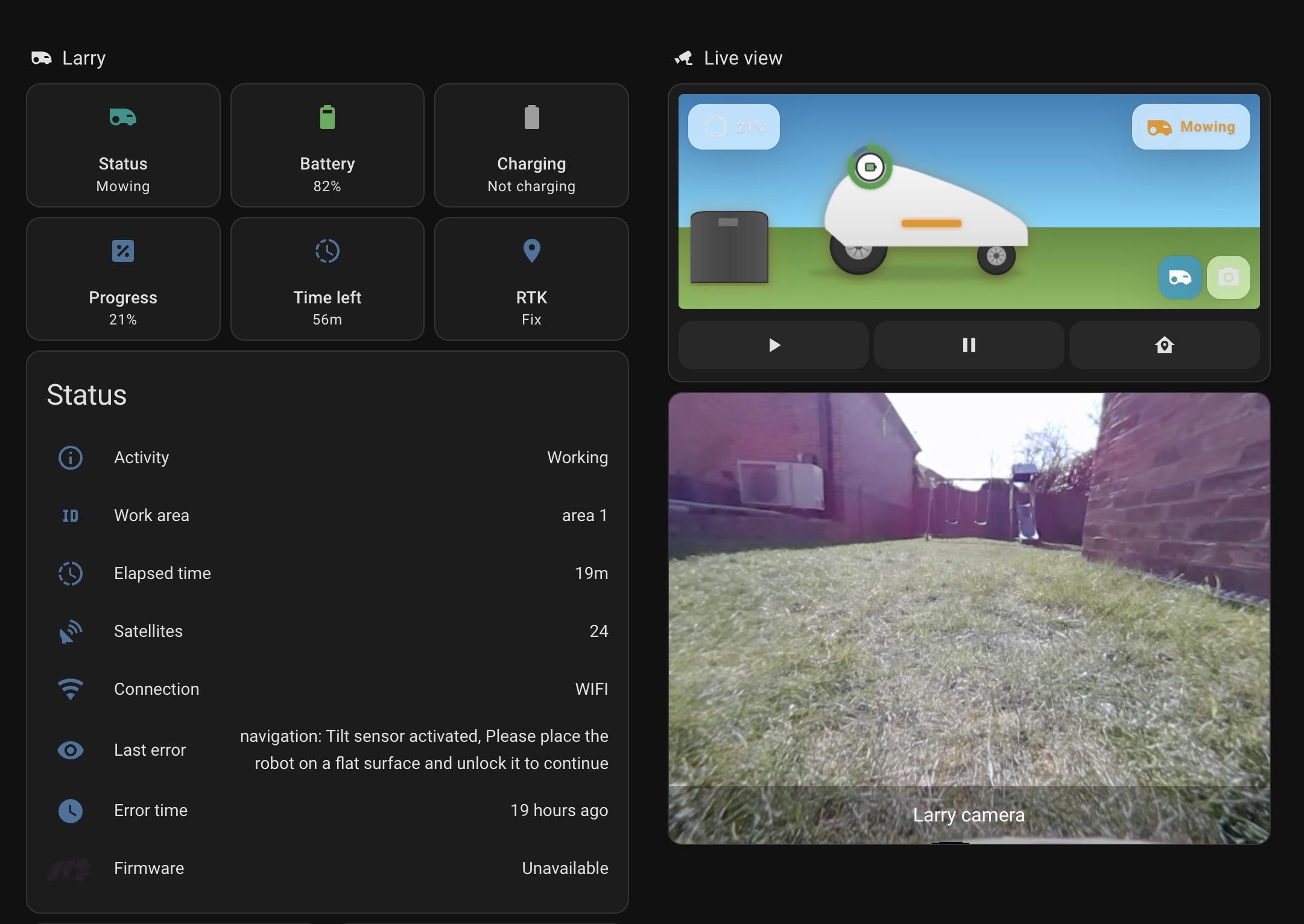Click the Time left clock icon
Screen dimensions: 1304x924
(x=327, y=251)
